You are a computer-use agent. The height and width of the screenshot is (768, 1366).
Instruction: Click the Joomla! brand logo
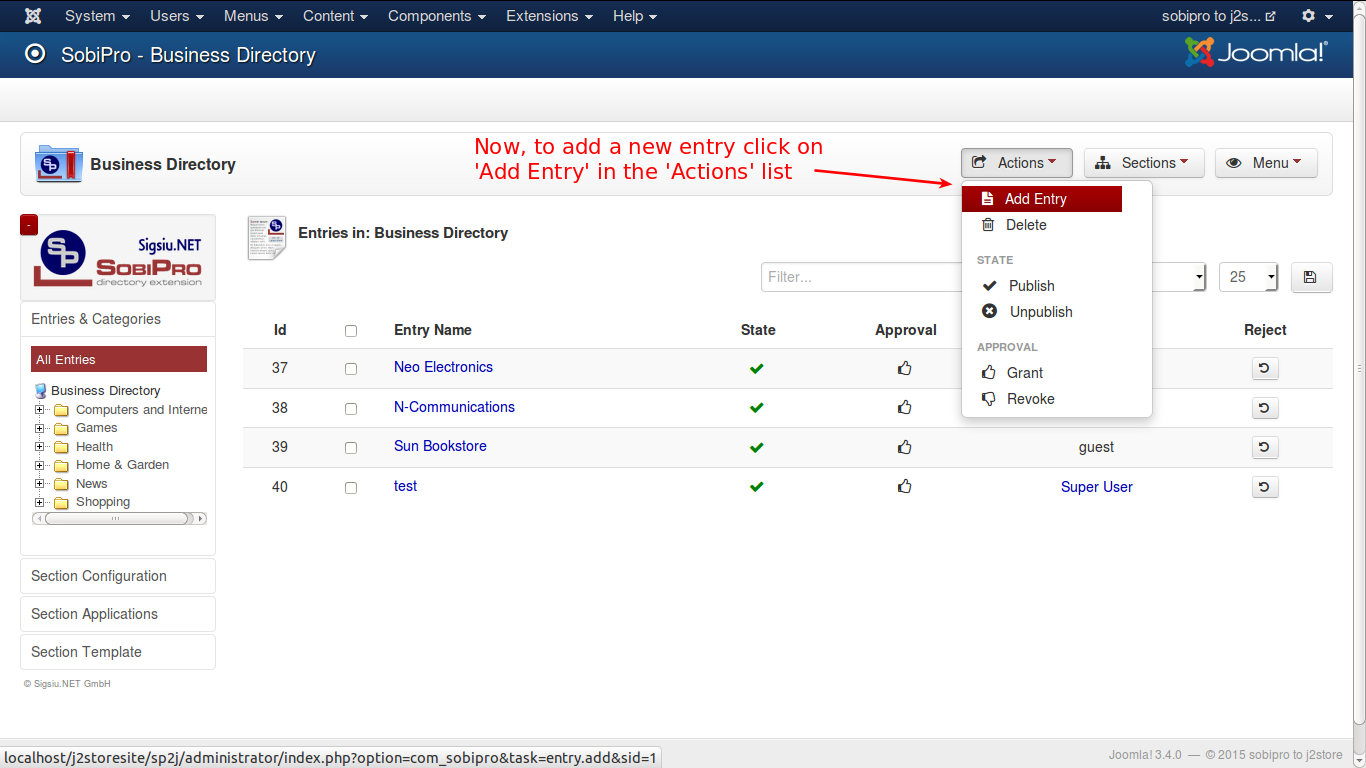click(1256, 53)
